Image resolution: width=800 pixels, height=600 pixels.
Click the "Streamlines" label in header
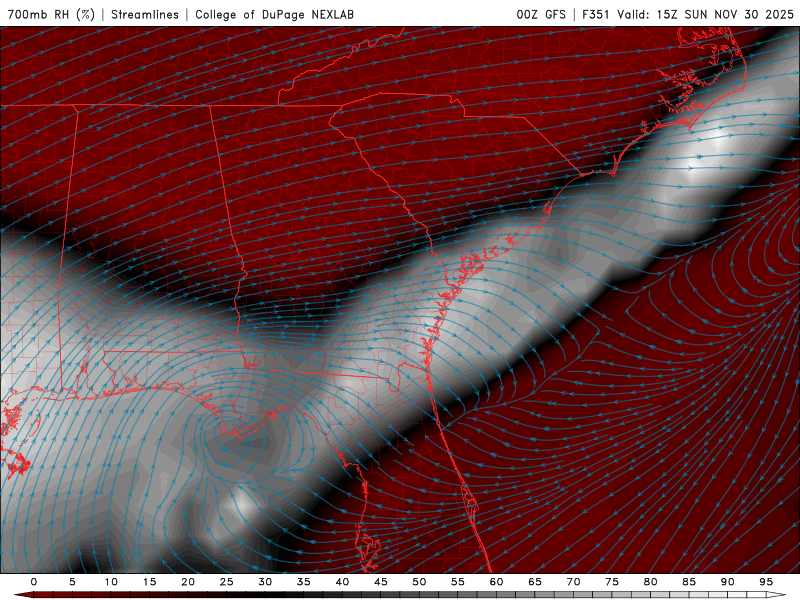point(145,14)
